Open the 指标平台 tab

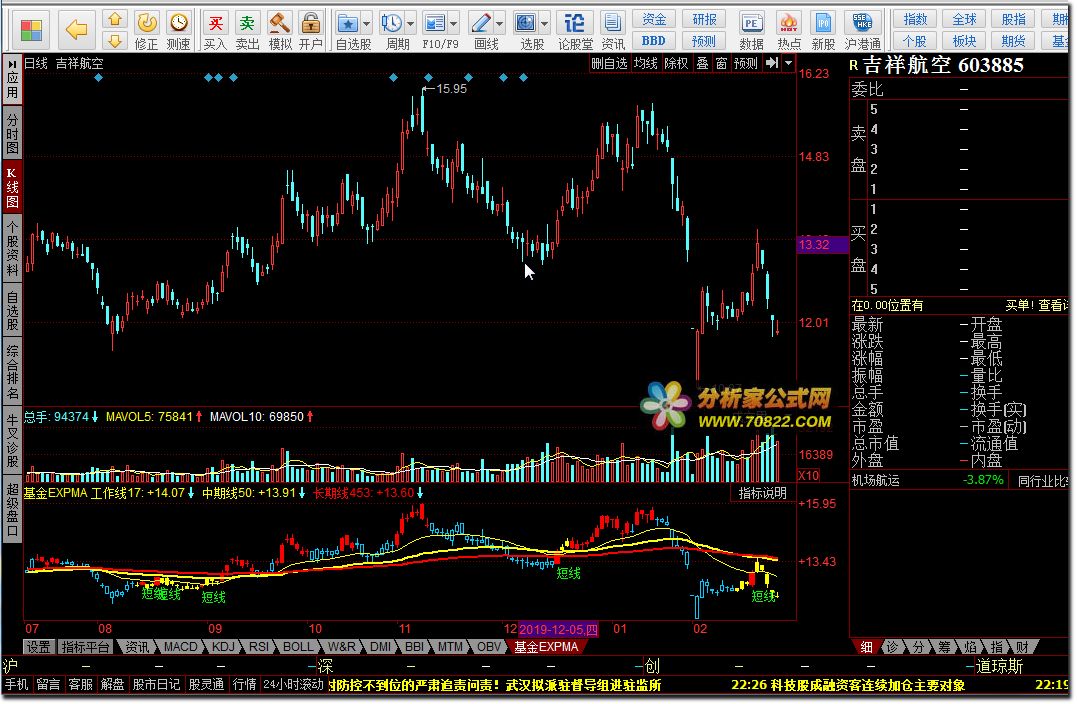pos(86,647)
